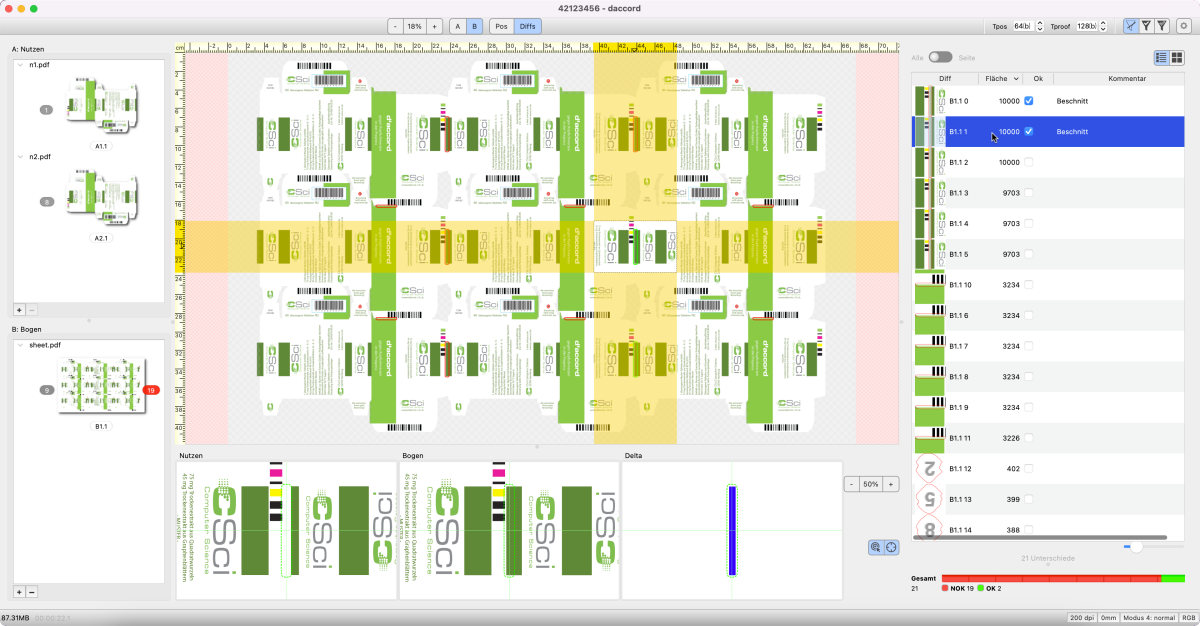Collapse n1.pdf tree entry
The image size is (1200, 626).
[x=20, y=65]
